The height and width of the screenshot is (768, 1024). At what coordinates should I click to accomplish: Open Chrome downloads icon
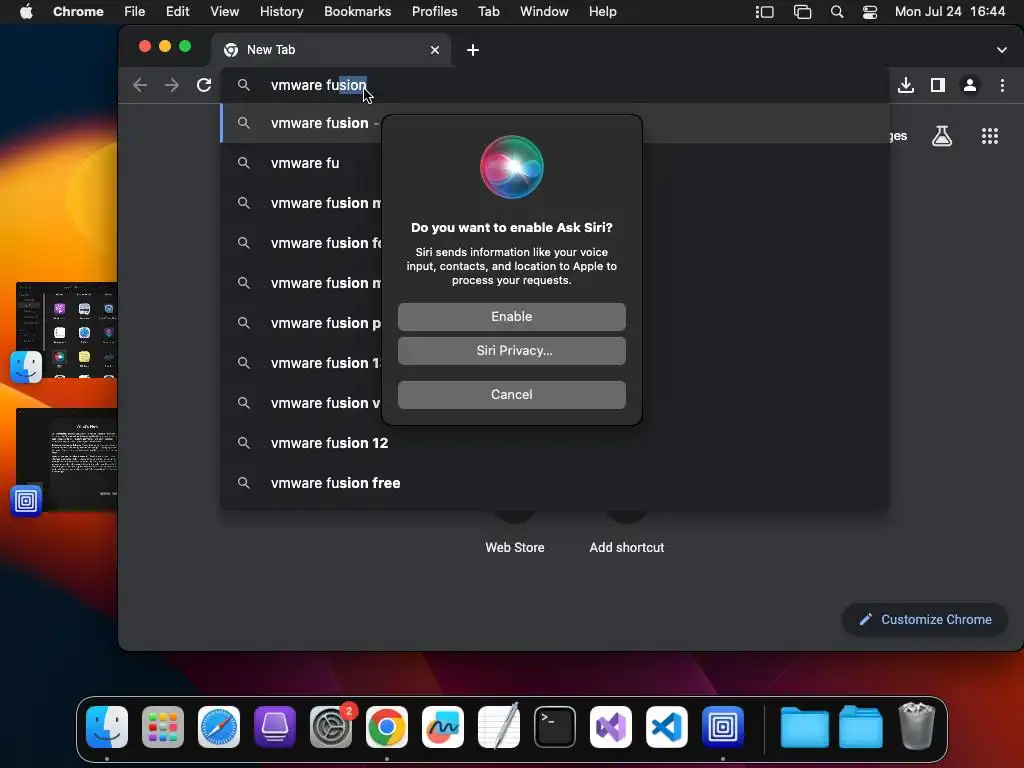tap(906, 85)
